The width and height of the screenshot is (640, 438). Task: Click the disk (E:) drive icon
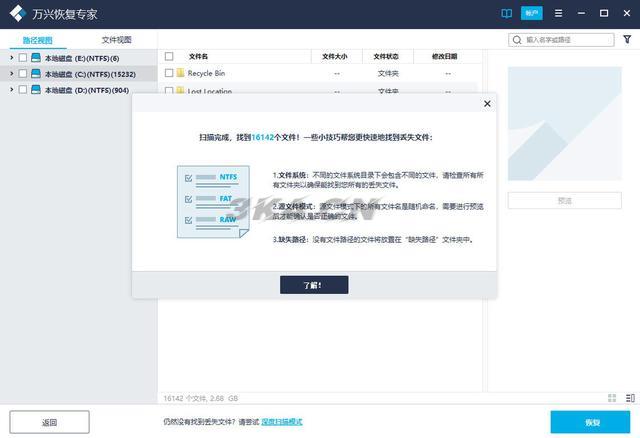coord(36,58)
